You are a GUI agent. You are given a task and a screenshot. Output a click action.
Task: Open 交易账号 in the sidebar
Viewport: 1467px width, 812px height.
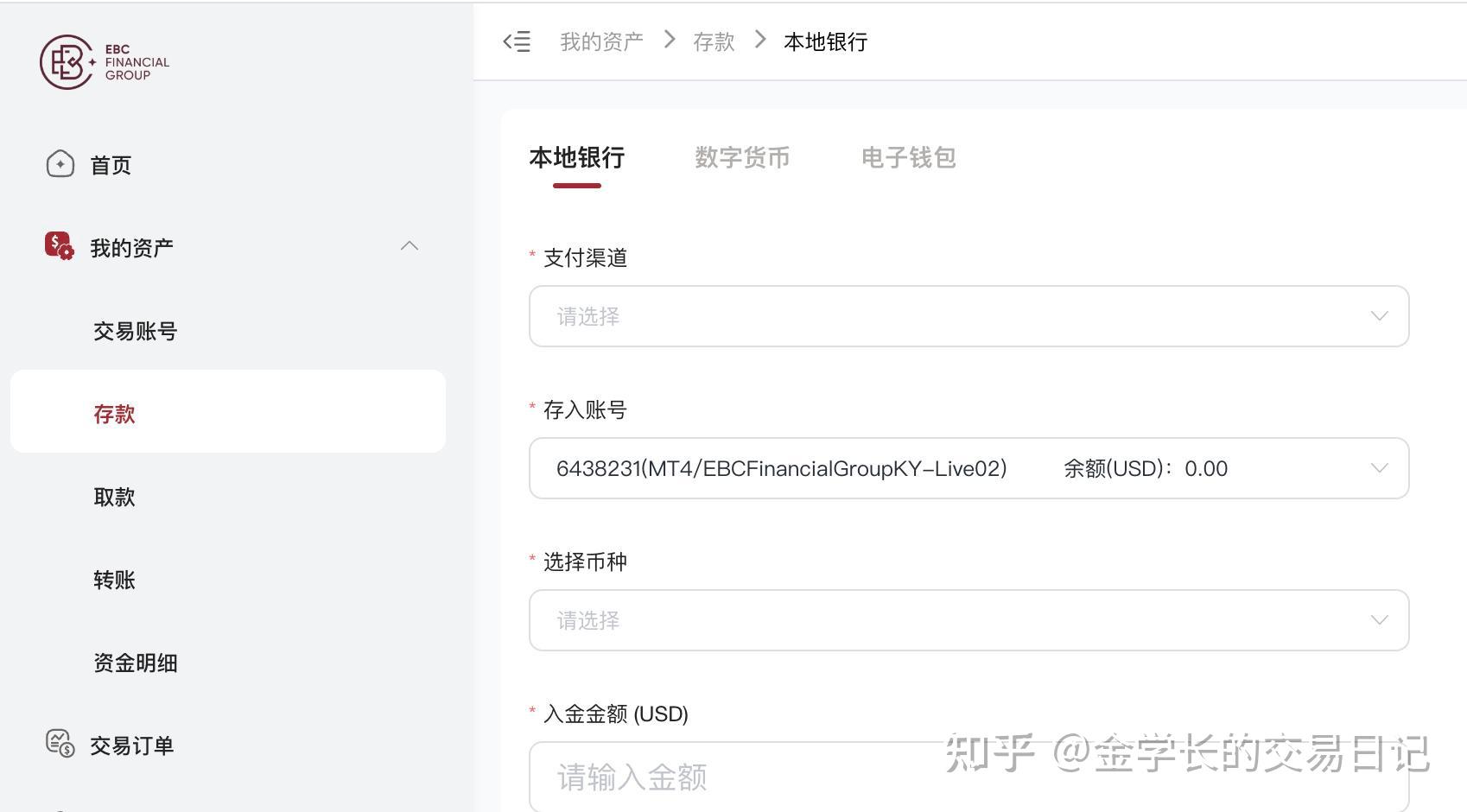(x=136, y=331)
